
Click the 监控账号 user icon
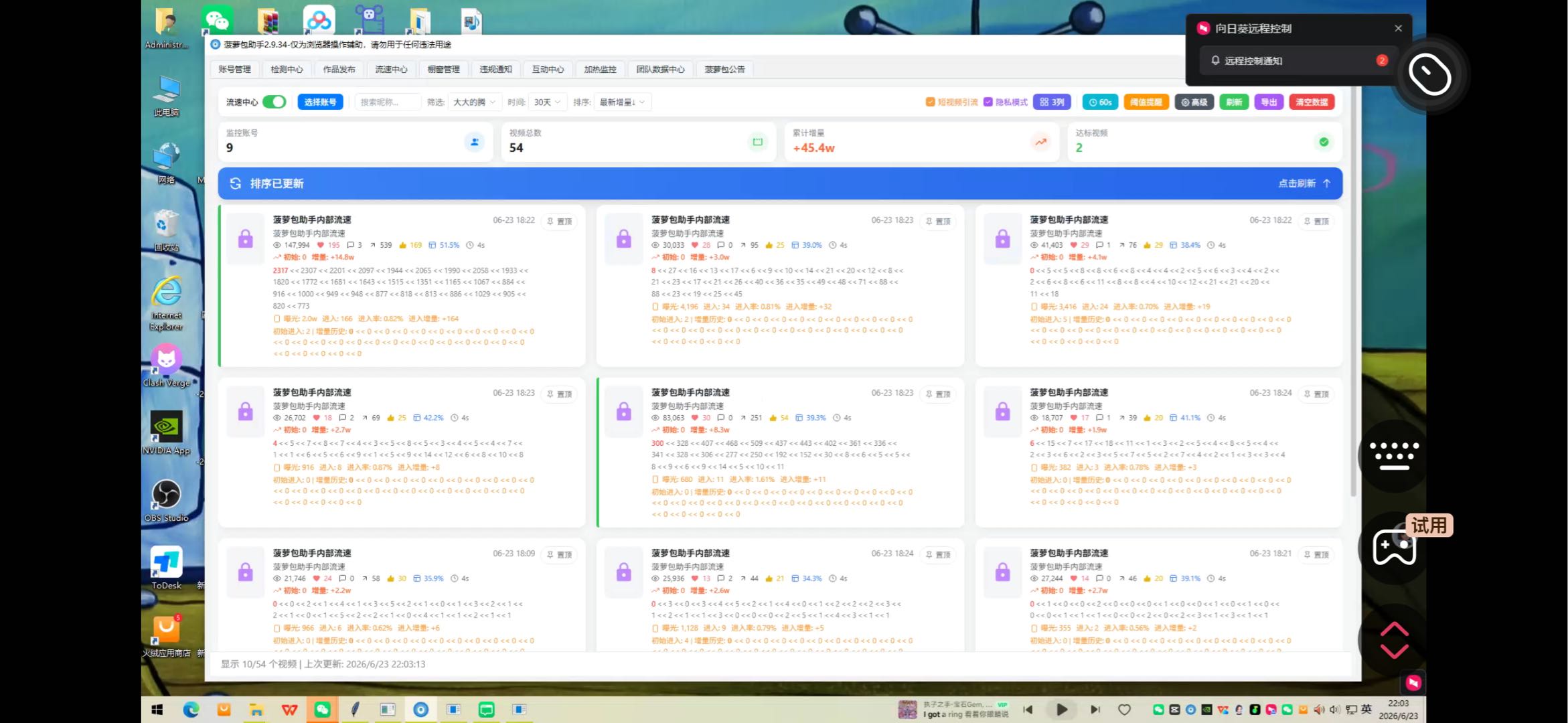tap(474, 142)
